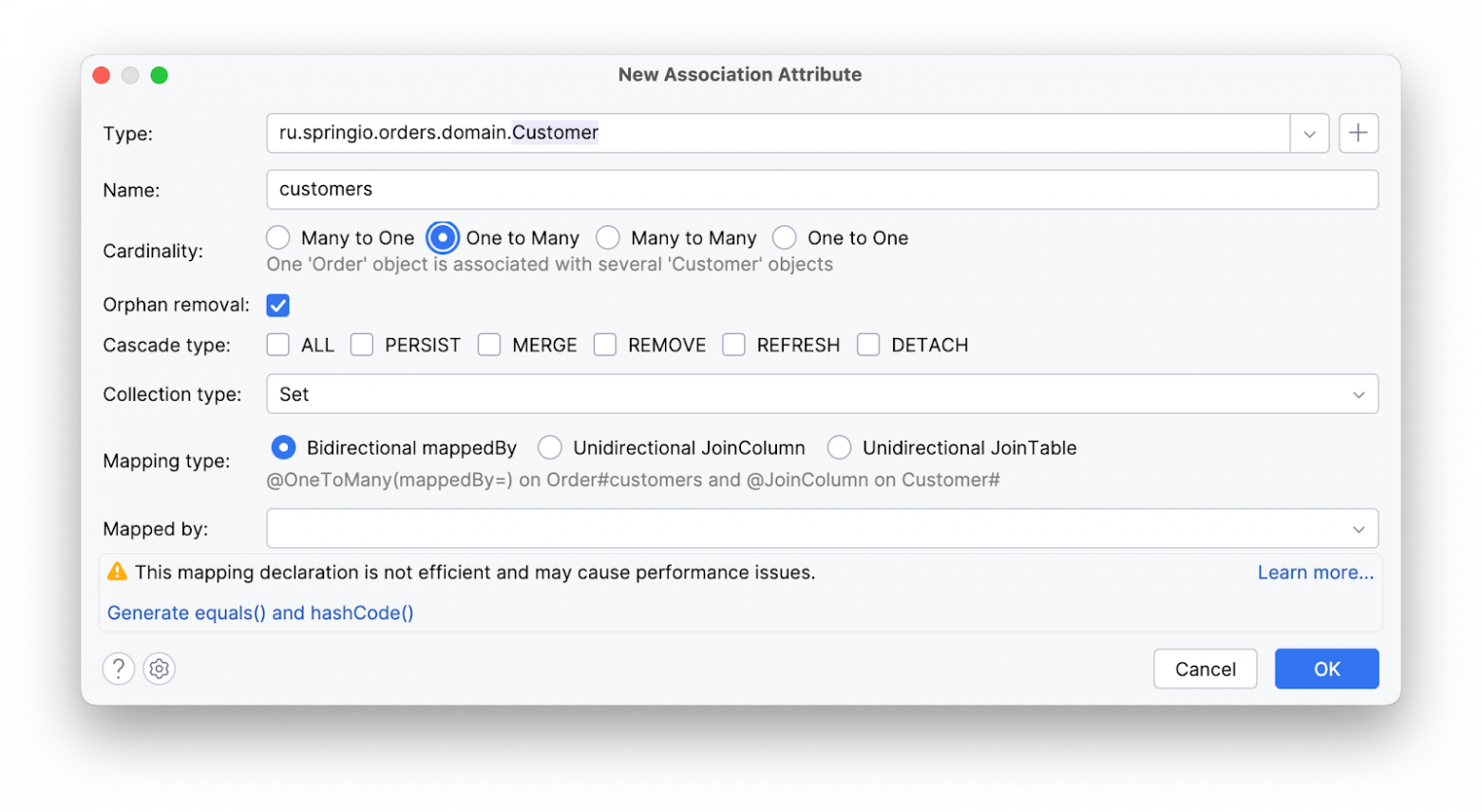Choose Many to Many cardinality
The image size is (1482, 812).
608,237
